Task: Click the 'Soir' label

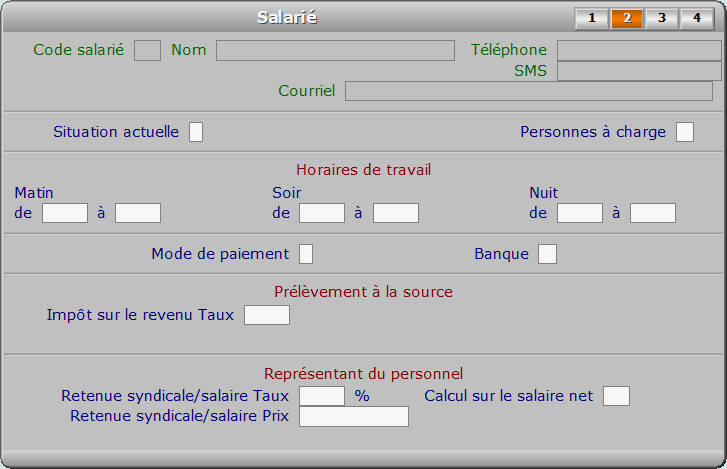Action: 287,193
